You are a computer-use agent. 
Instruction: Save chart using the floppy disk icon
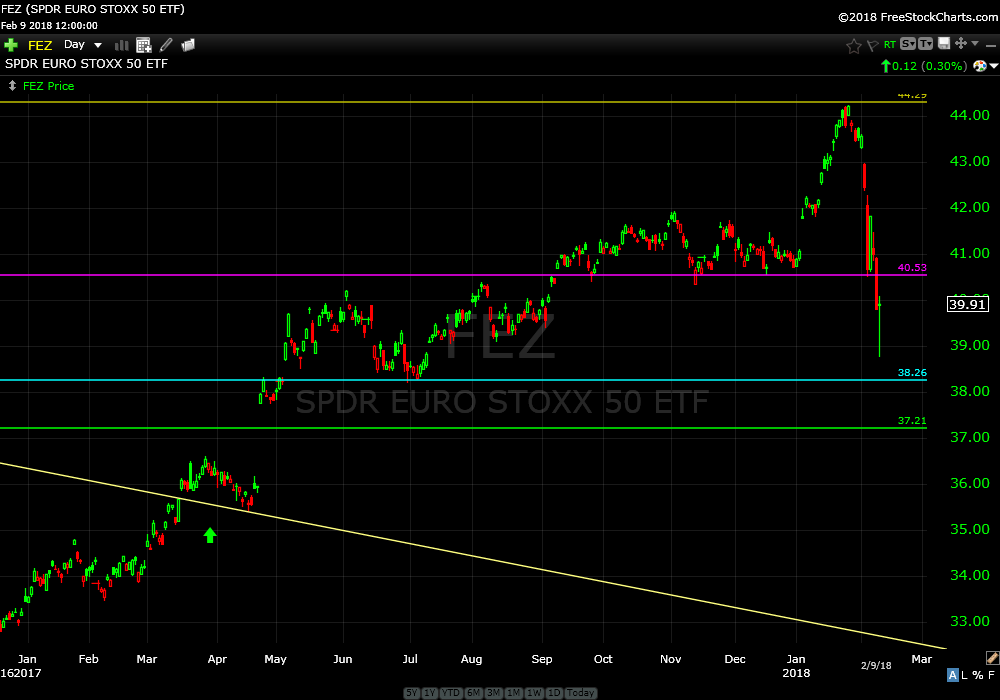click(x=943, y=44)
